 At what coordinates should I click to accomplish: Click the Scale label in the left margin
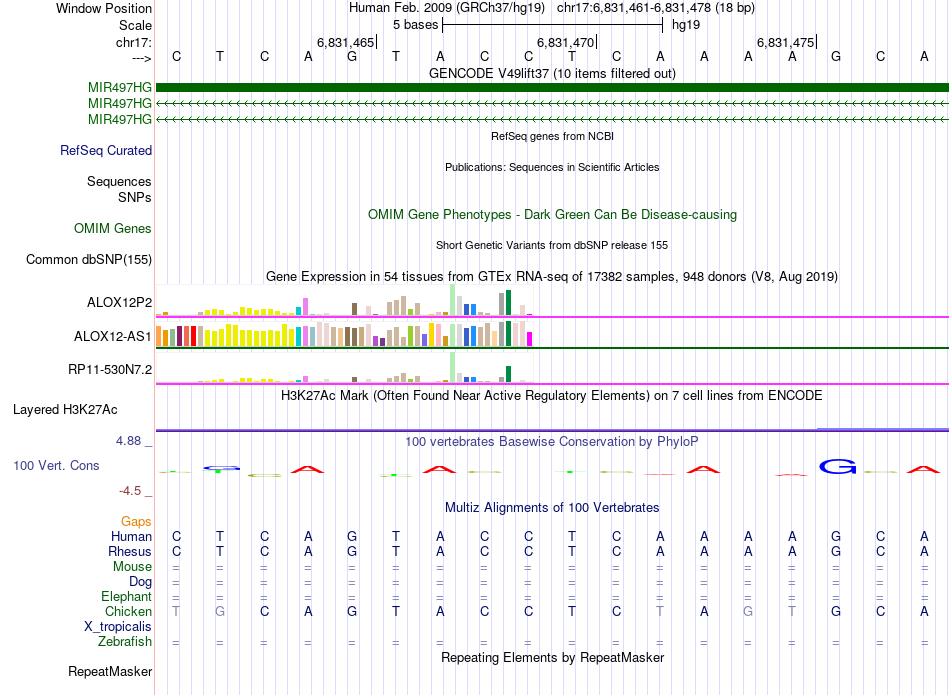tap(135, 25)
